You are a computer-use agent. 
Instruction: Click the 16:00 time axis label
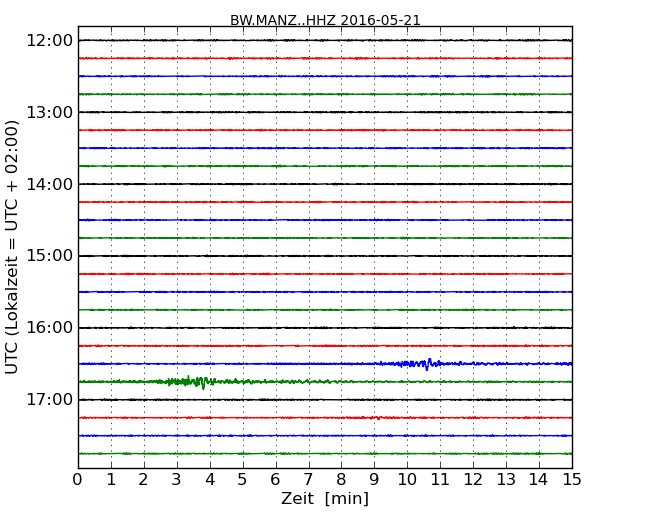(x=49, y=328)
